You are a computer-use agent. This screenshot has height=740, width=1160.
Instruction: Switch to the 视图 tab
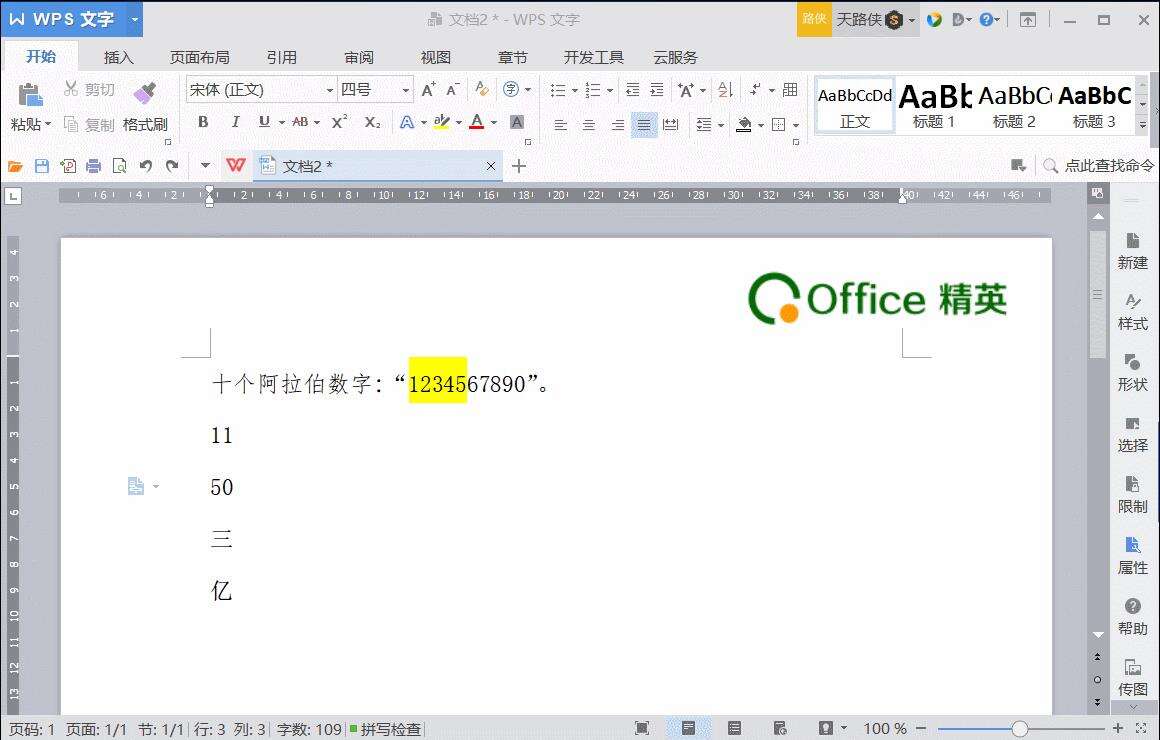coord(436,57)
